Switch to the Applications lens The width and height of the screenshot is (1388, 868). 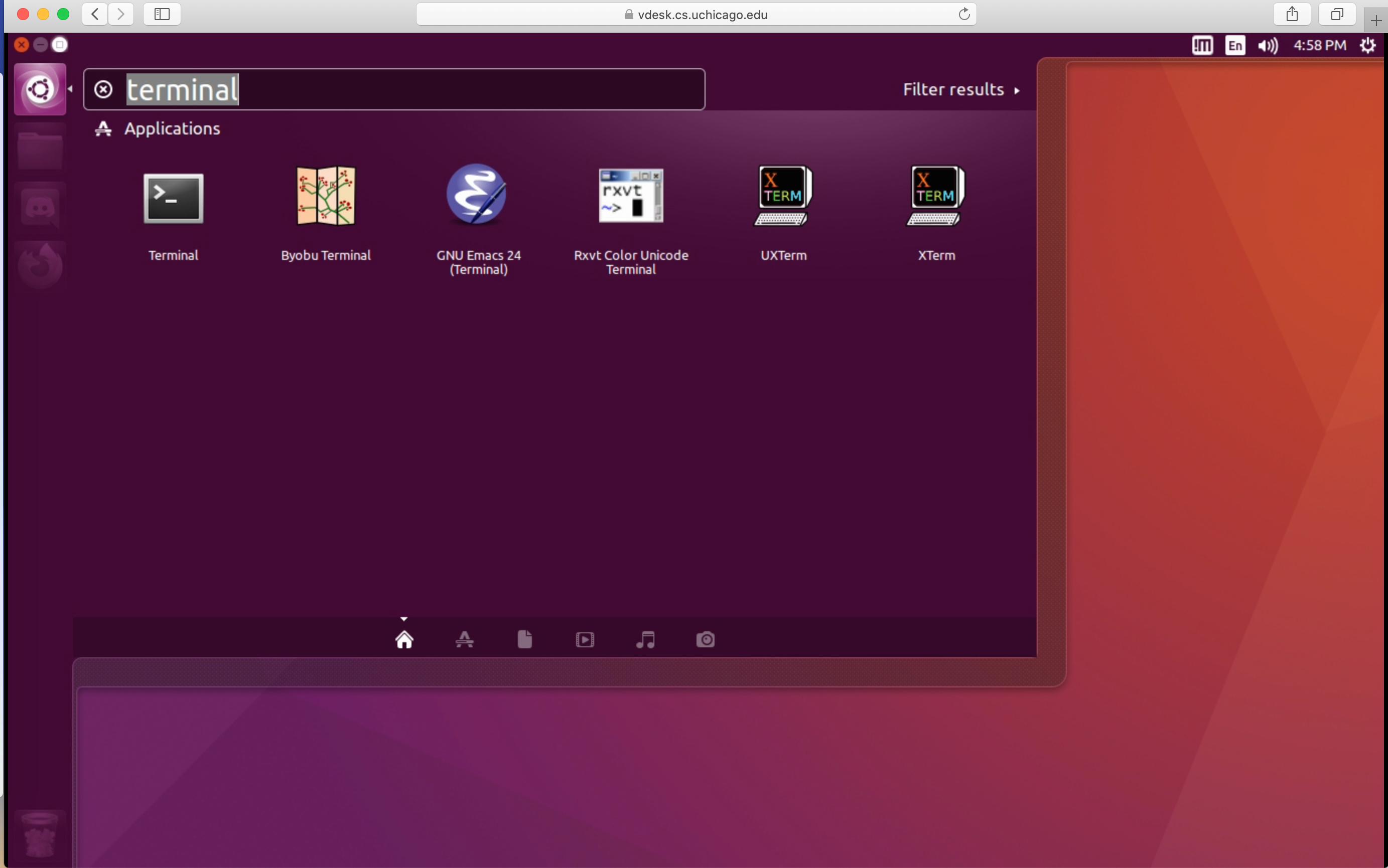pyautogui.click(x=464, y=639)
